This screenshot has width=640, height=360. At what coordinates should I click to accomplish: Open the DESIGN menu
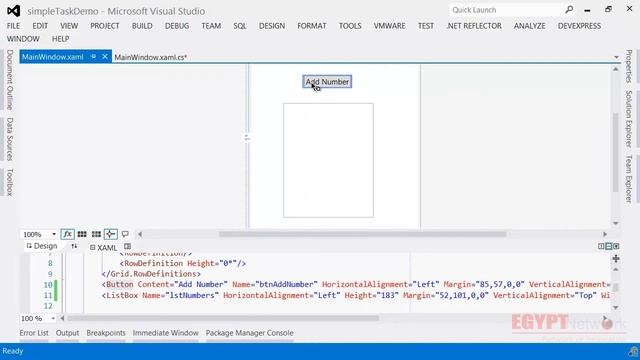pos(272,26)
